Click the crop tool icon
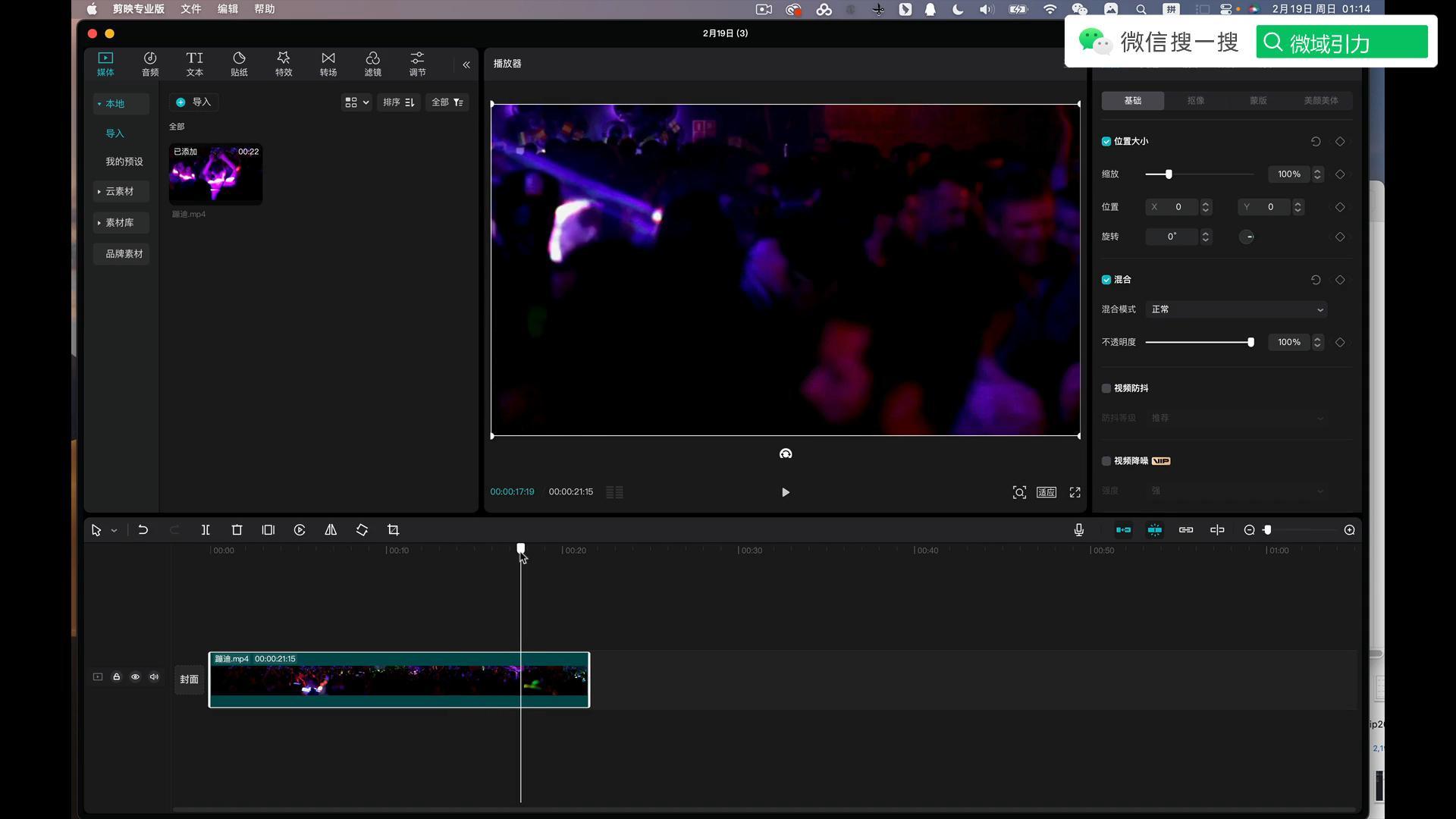The image size is (1456, 819). (x=393, y=530)
